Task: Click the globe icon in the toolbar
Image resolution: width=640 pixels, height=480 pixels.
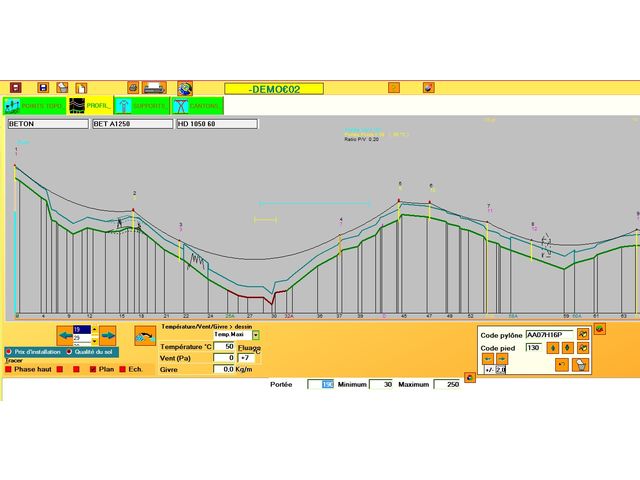Action: (x=185, y=88)
